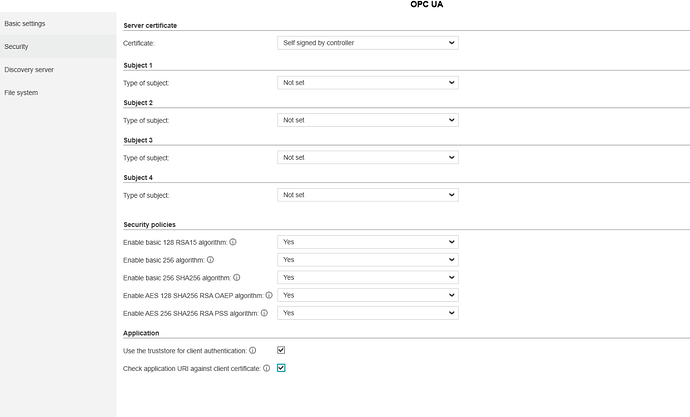Click info icon beside basic 256 algorithm
Image resolution: width=690 pixels, height=417 pixels.
tap(210, 260)
